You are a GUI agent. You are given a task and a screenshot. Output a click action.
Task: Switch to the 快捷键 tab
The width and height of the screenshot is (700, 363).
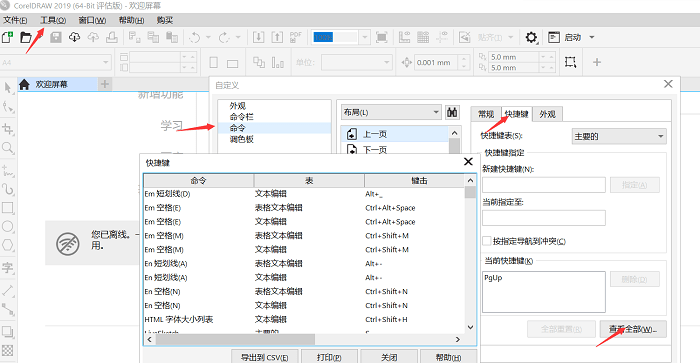[x=517, y=114]
